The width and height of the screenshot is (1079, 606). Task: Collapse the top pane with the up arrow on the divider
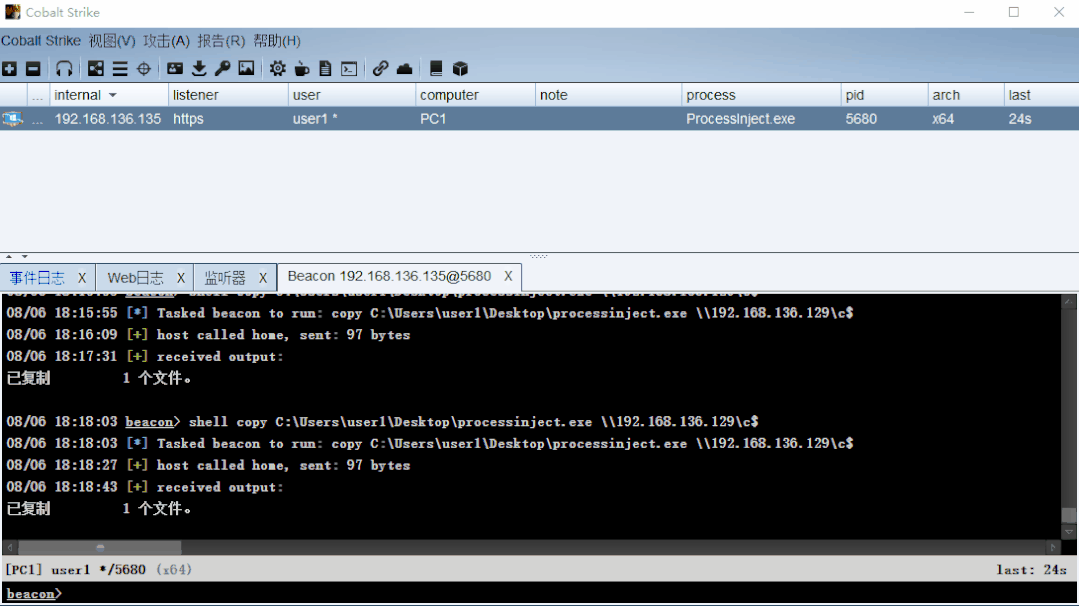tap(9, 257)
